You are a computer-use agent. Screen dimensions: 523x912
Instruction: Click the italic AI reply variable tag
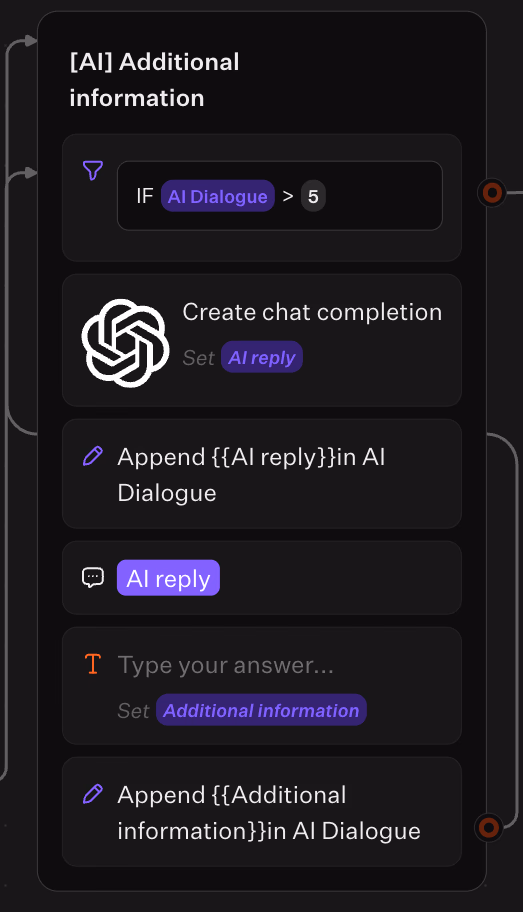pyautogui.click(x=262, y=357)
